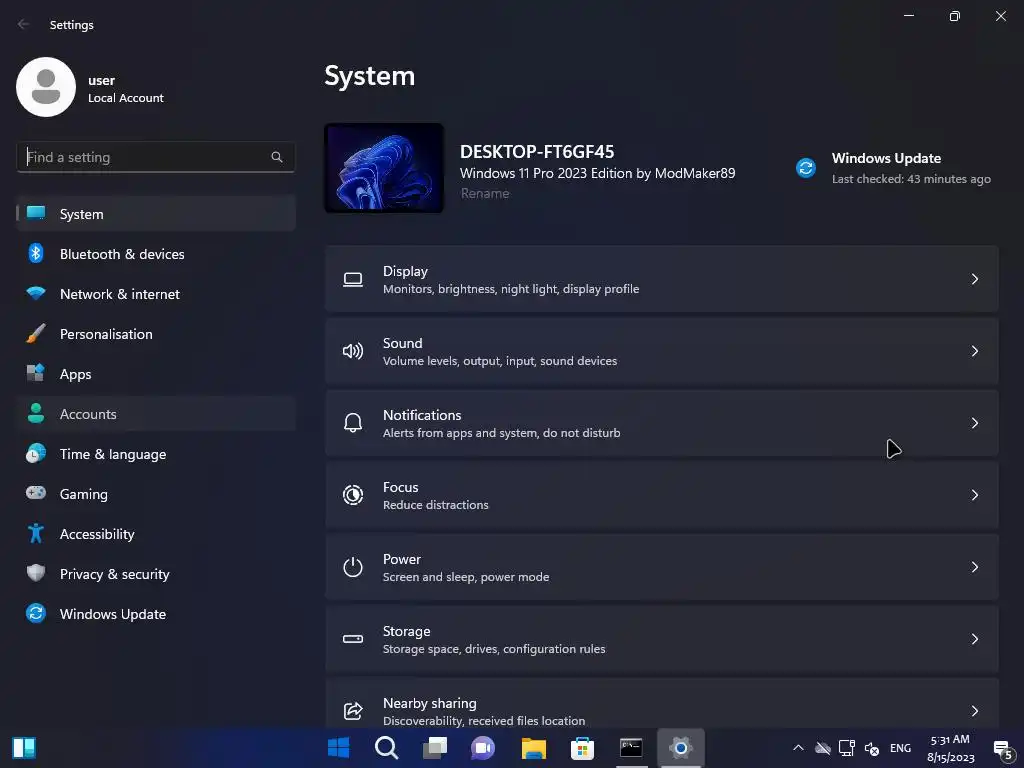Viewport: 1024px width, 768px height.
Task: Click the Apps icon in sidebar
Action: point(36,373)
